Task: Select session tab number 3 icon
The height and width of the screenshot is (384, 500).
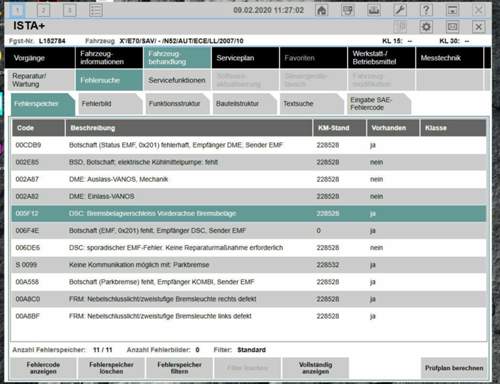Action: (x=70, y=10)
